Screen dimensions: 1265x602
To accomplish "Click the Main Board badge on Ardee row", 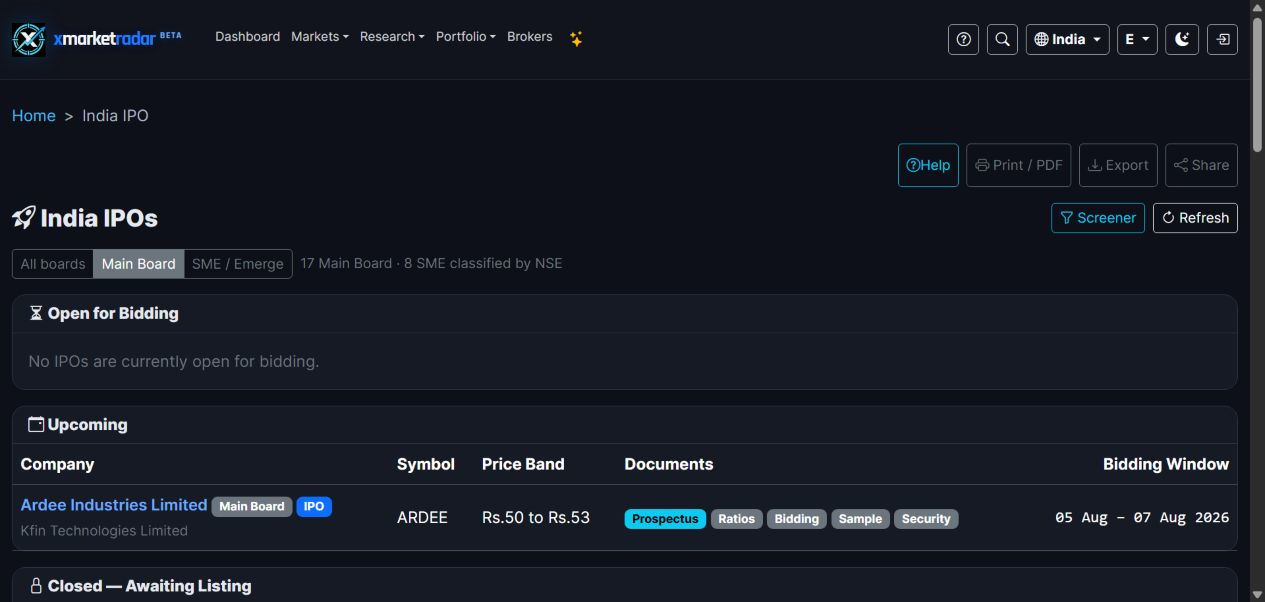I will click(252, 506).
